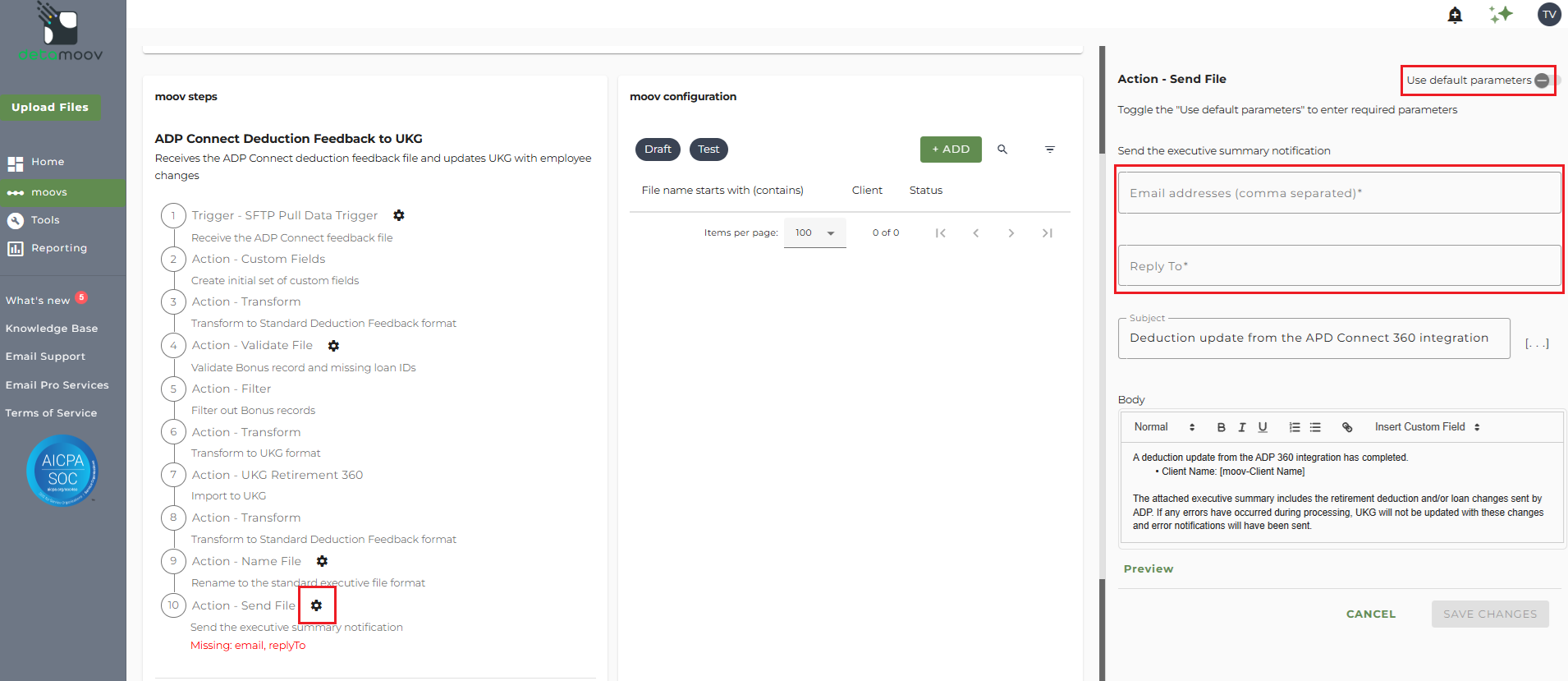The height and width of the screenshot is (681, 1568).
Task: Open settings gear for Validate File step
Action: (x=333, y=346)
